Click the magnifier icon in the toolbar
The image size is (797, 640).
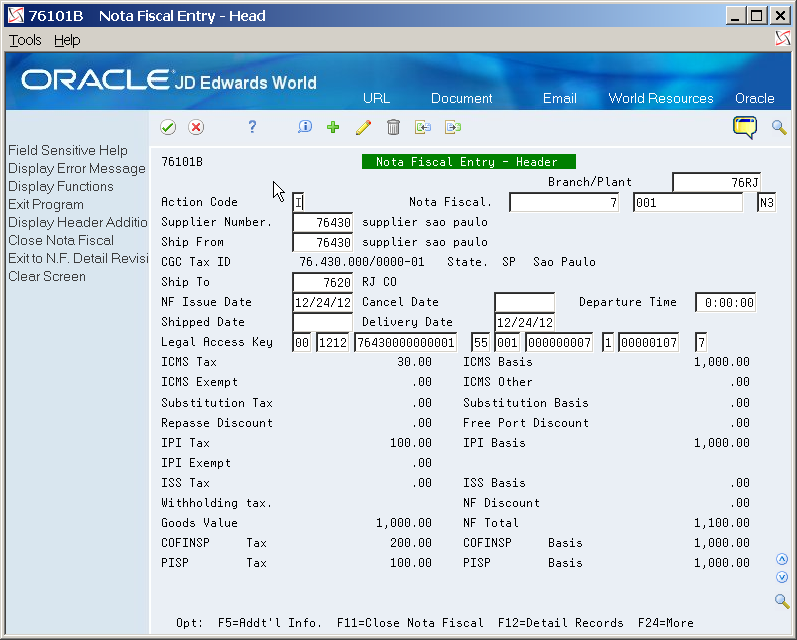(779, 127)
